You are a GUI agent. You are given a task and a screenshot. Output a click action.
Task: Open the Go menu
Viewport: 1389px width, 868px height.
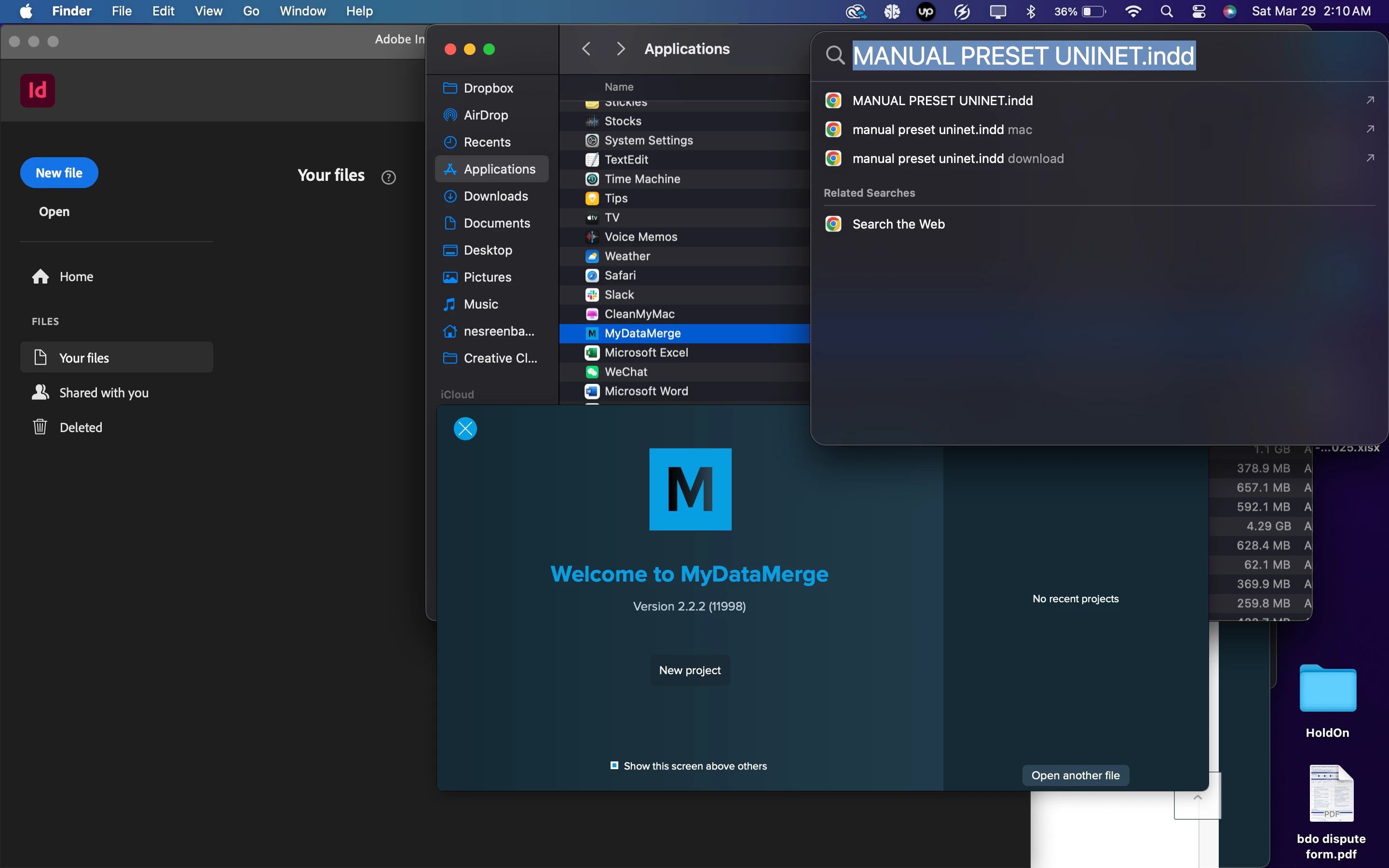point(251,11)
